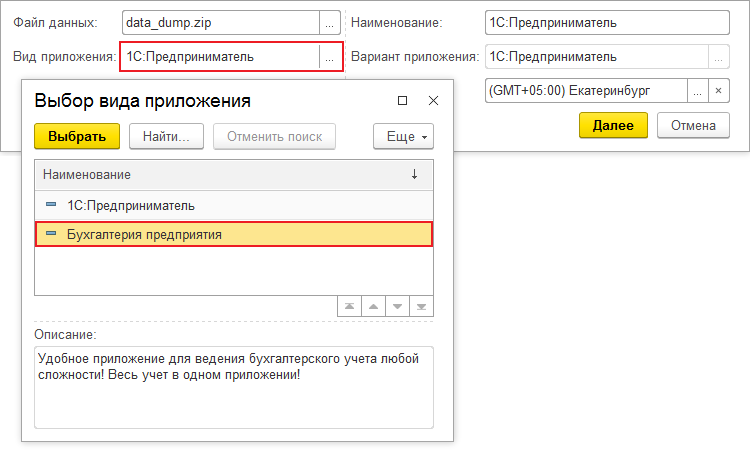The width and height of the screenshot is (750, 452).
Task: Click the Отменить поиск button
Action: pos(275,137)
